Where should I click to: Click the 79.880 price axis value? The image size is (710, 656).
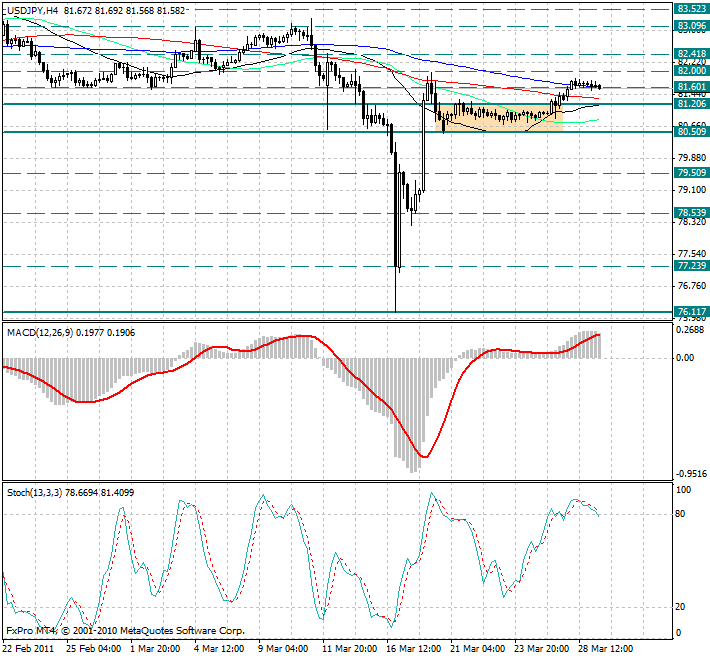point(692,158)
